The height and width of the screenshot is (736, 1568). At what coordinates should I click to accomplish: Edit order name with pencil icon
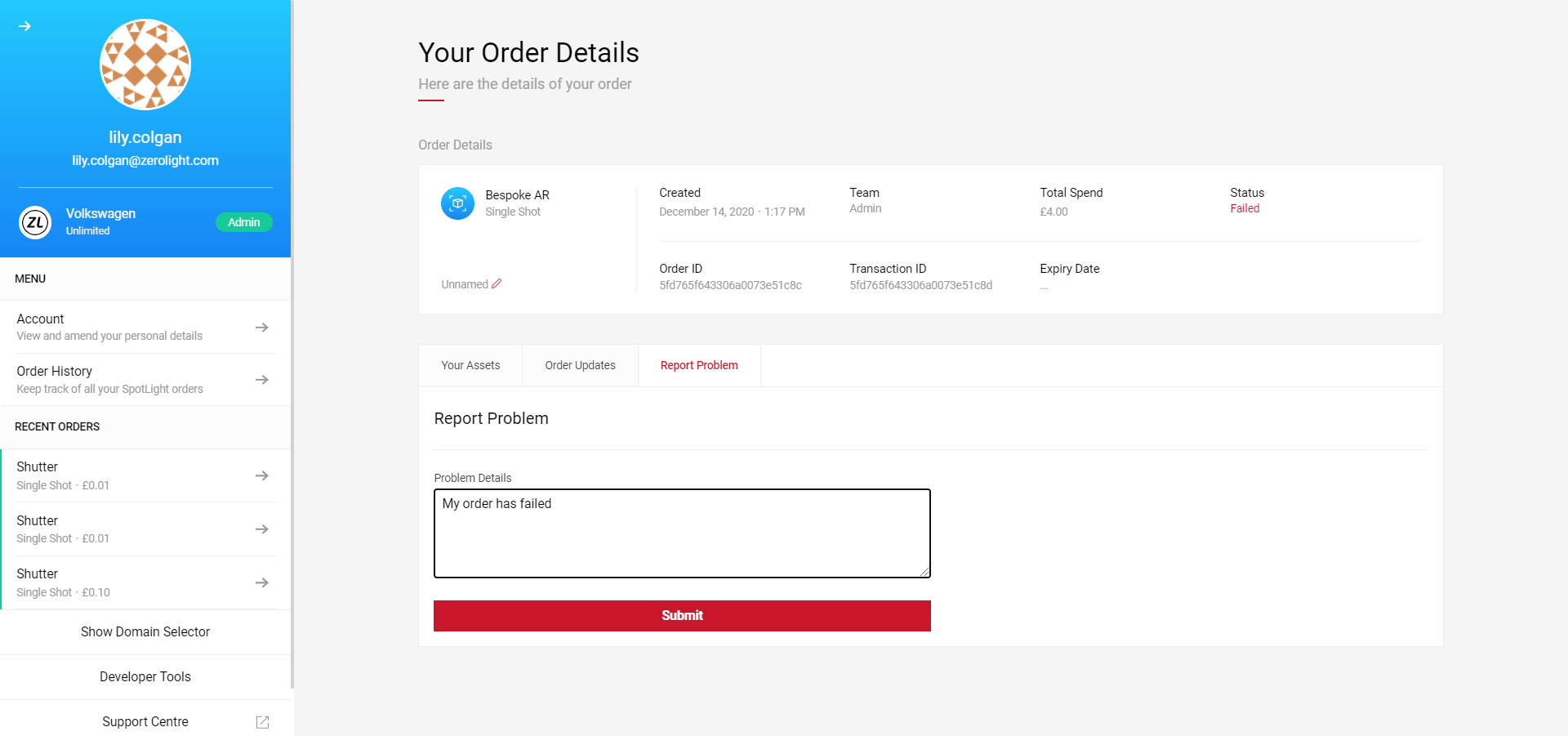click(x=497, y=284)
